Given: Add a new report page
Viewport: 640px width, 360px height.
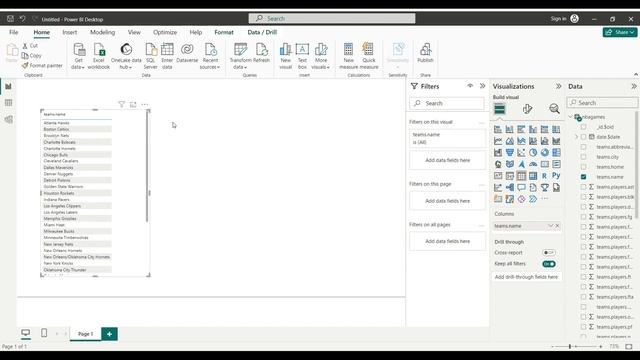Looking at the screenshot, I should (x=109, y=334).
